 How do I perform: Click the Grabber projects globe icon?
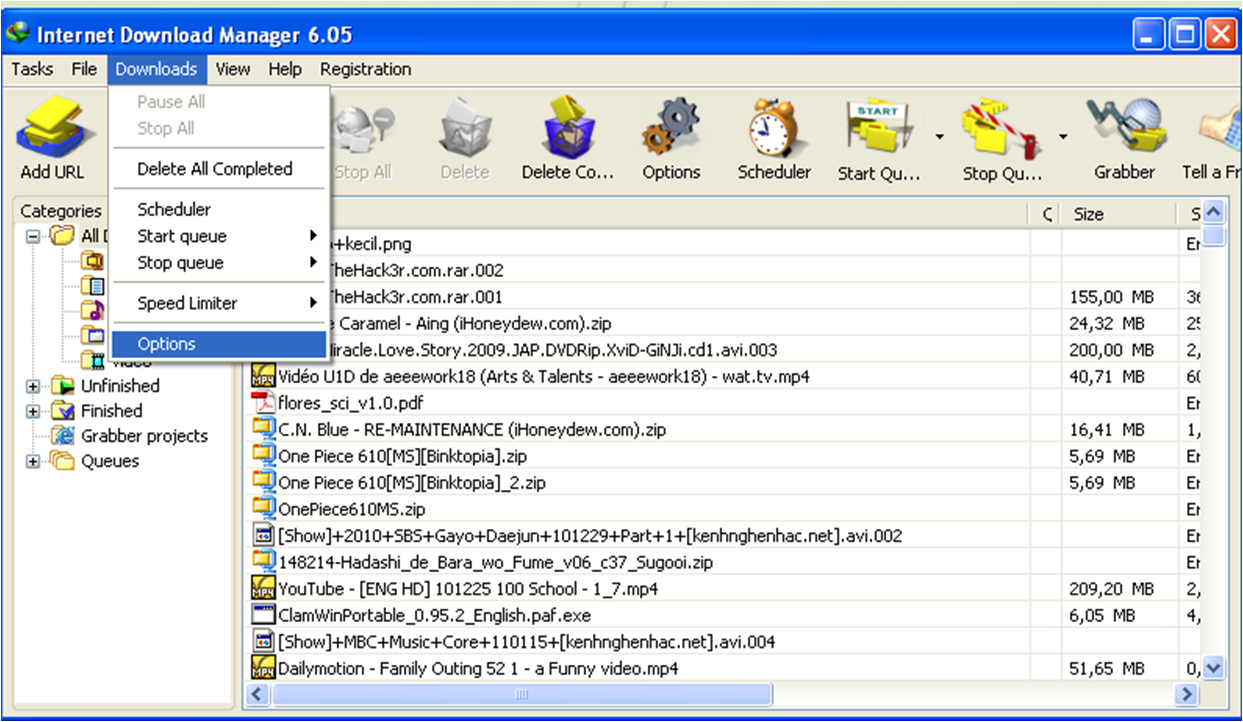(63, 436)
